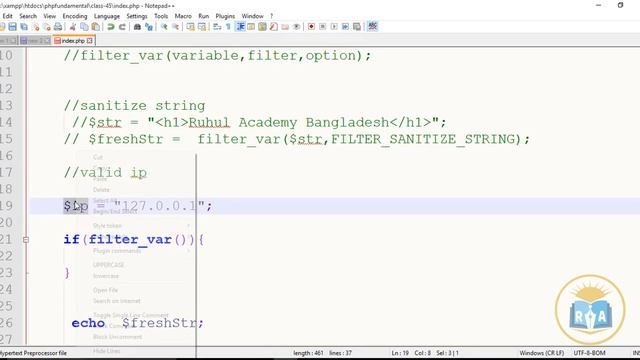This screenshot has height=360, width=640.
Task: Open Find with the binoculars icon
Action: (x=137, y=27)
